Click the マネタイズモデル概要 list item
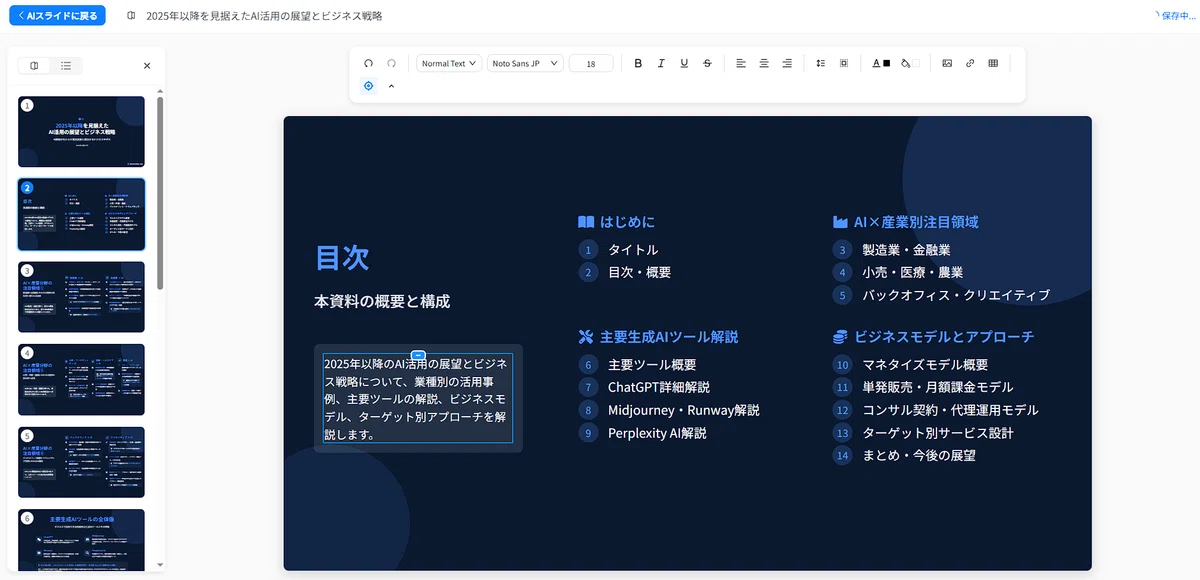This screenshot has width=1200, height=580. click(925, 365)
